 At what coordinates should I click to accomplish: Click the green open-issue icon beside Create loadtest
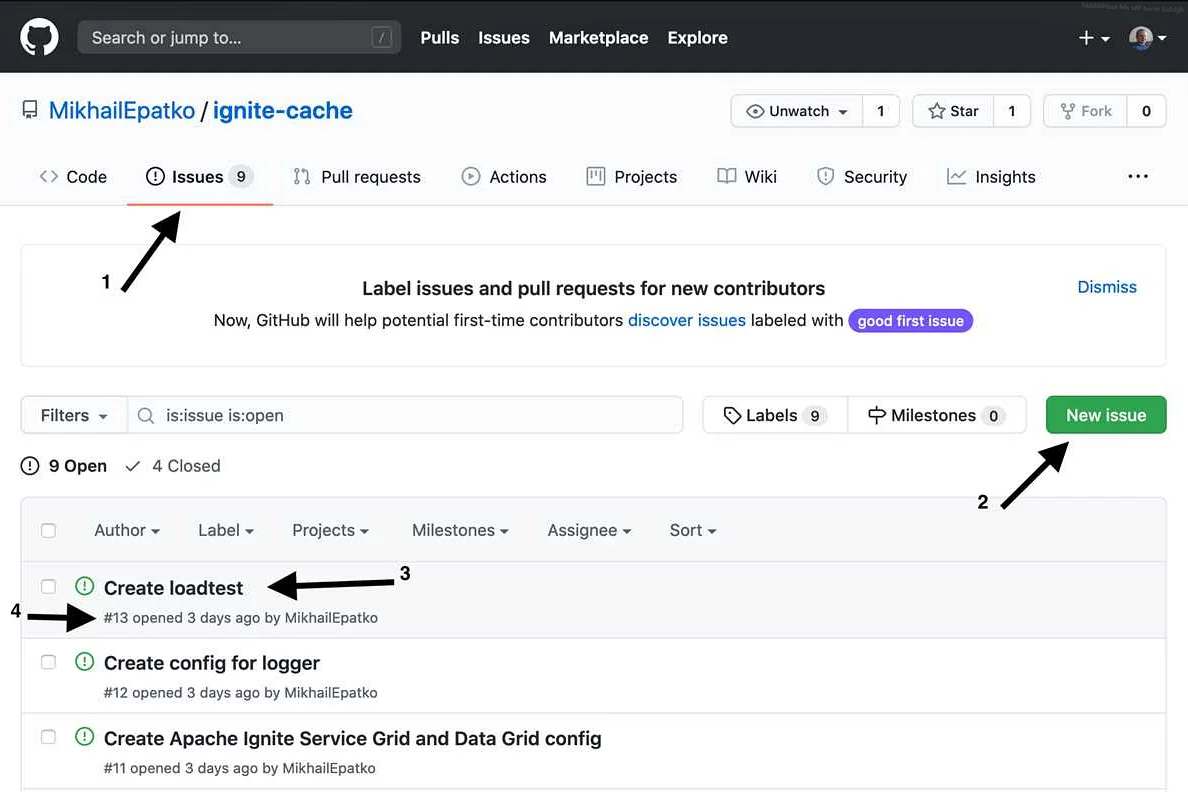point(84,585)
